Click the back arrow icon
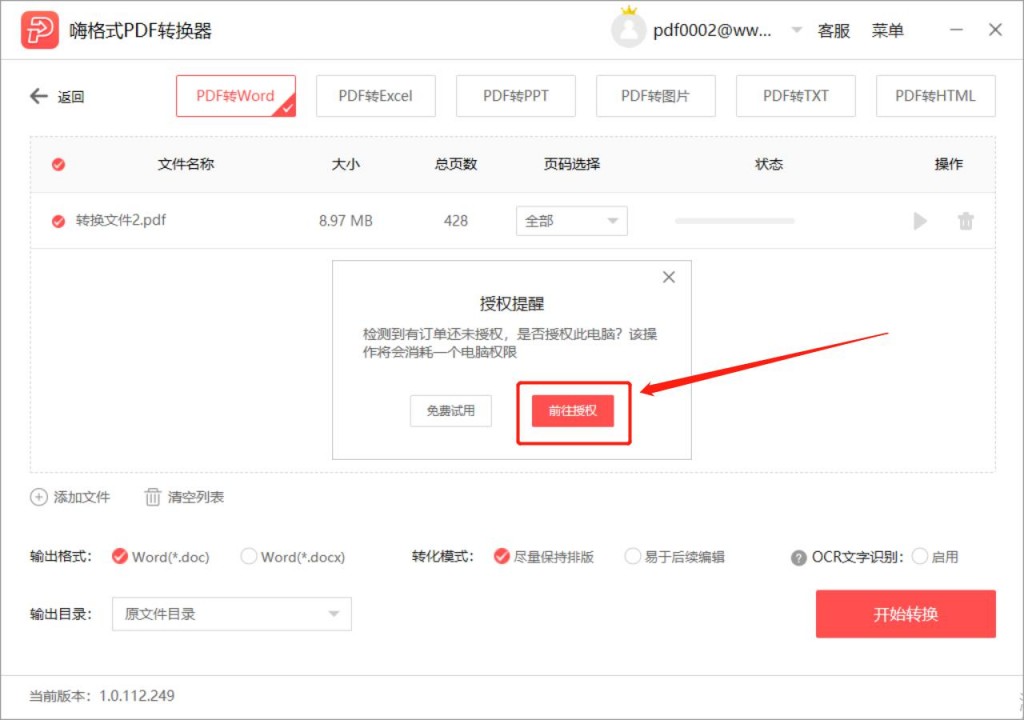This screenshot has width=1024, height=720. coord(39,96)
